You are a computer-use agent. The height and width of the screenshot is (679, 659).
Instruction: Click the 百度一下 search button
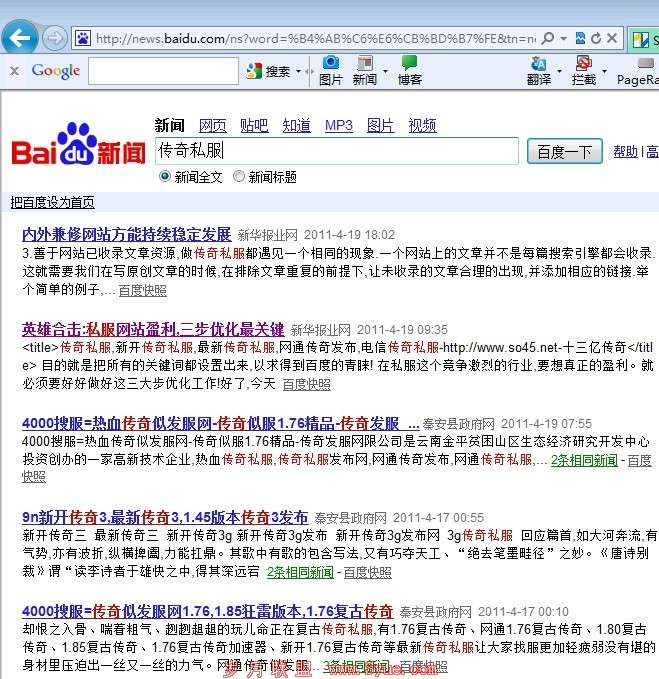pyautogui.click(x=565, y=151)
